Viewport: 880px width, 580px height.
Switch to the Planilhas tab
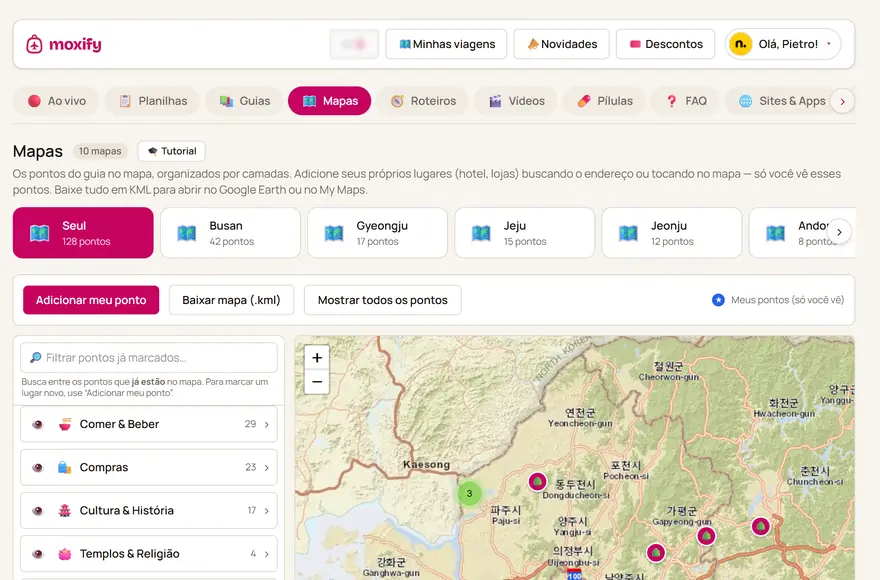coord(153,101)
